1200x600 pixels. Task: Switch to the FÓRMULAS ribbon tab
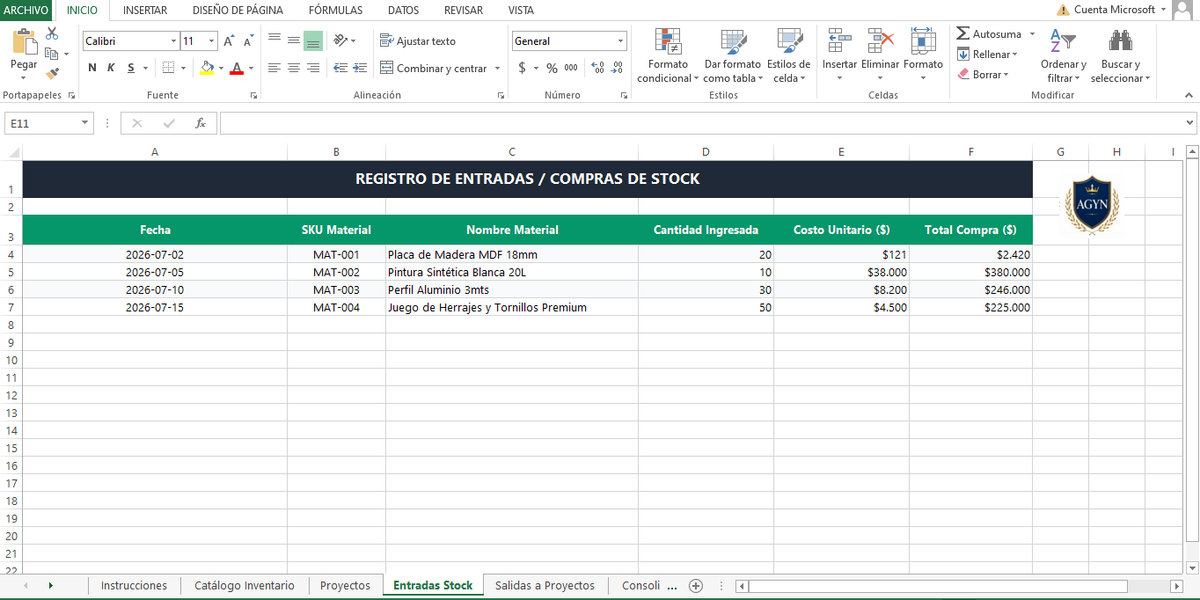pyautogui.click(x=335, y=10)
